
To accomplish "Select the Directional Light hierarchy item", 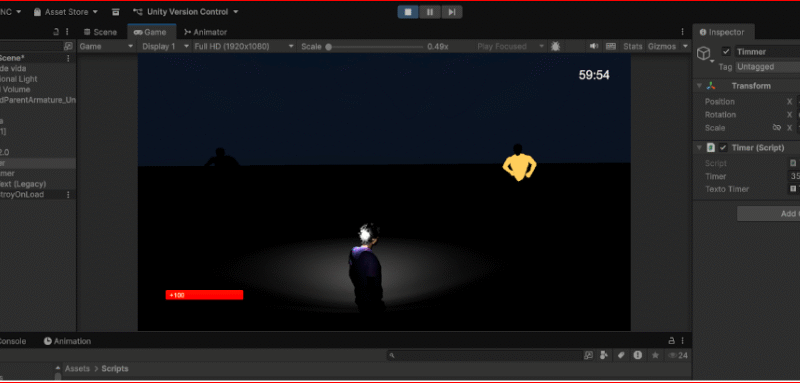I will click(x=38, y=79).
